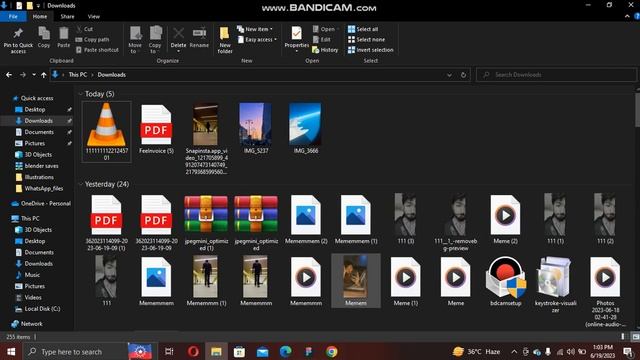Click the Copy ribbon button
The image size is (640, 360).
pos(44,38)
